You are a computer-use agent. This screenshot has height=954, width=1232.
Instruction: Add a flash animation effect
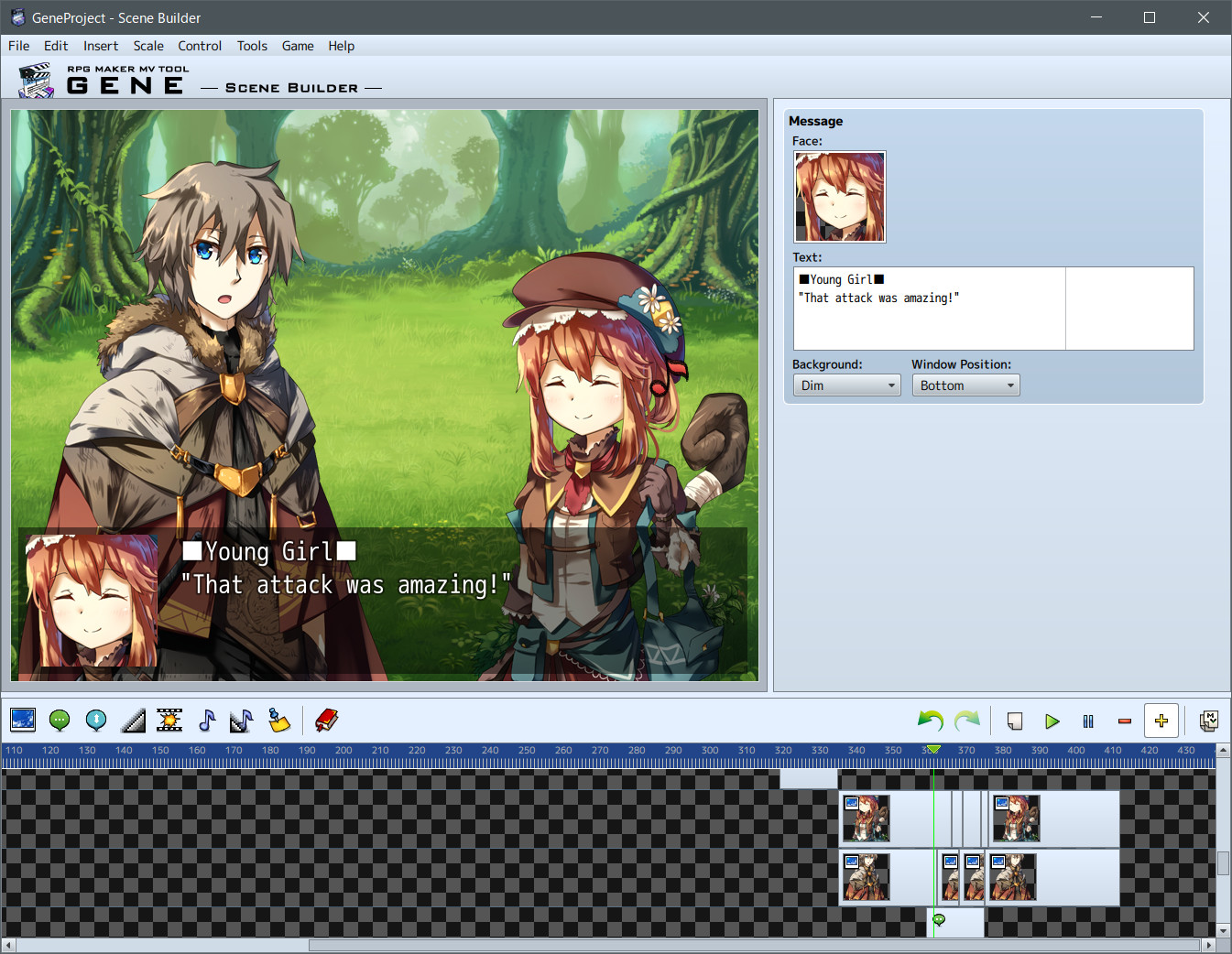(169, 721)
